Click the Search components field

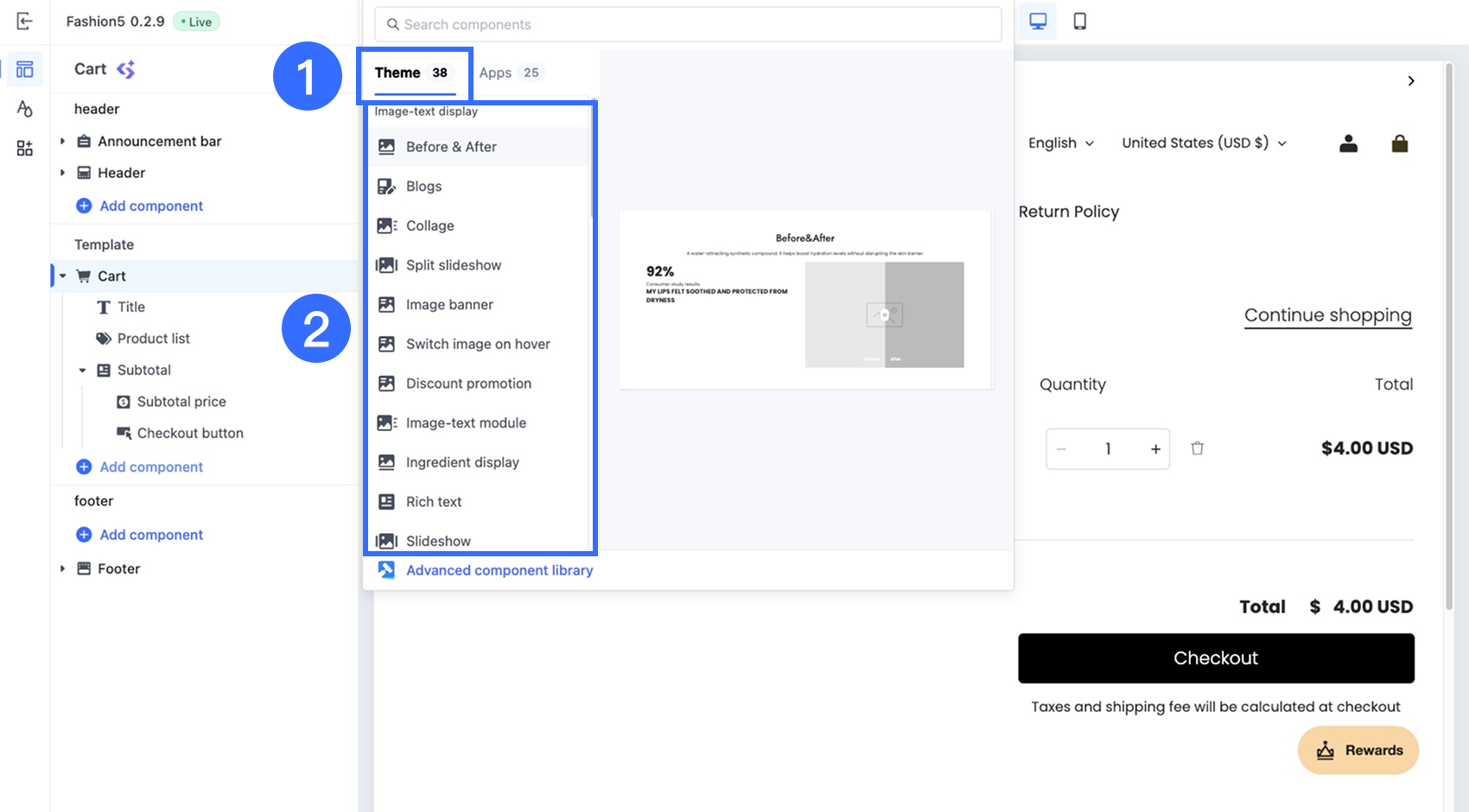click(x=688, y=24)
